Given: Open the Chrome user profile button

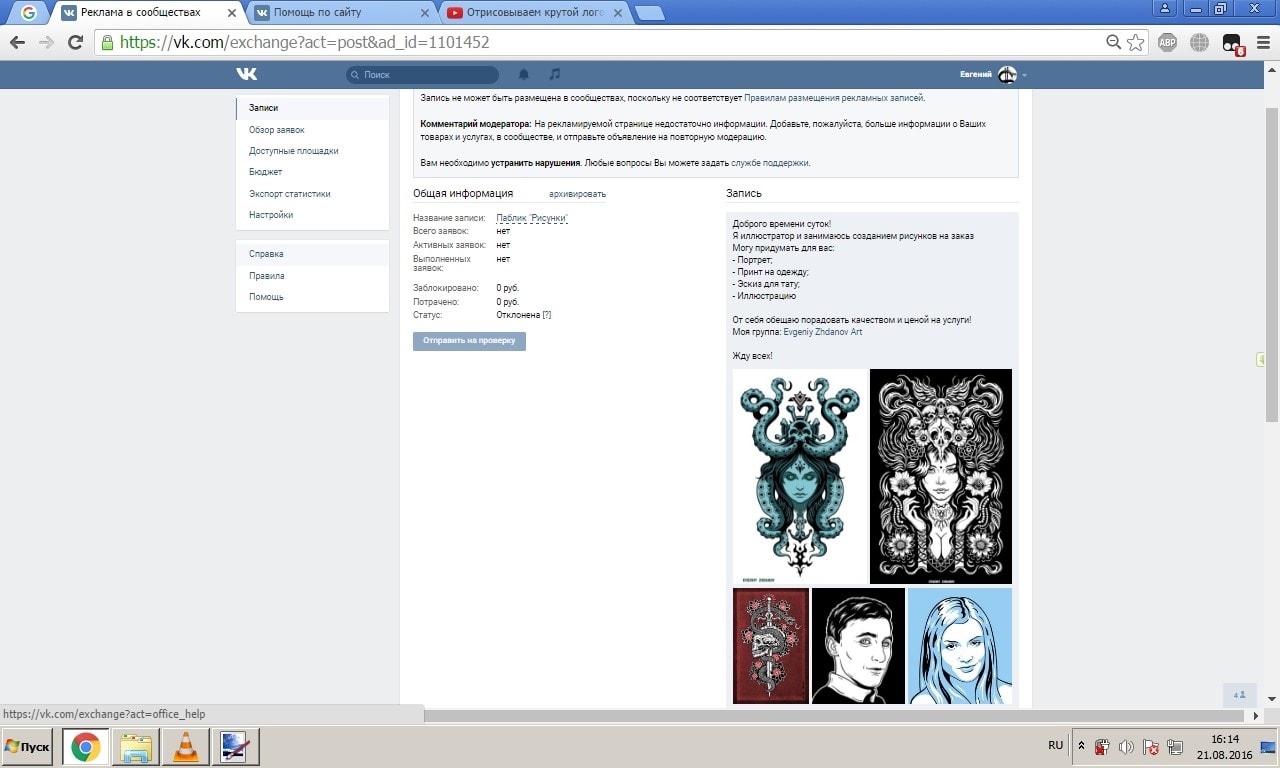Looking at the screenshot, I should click(x=1165, y=8).
